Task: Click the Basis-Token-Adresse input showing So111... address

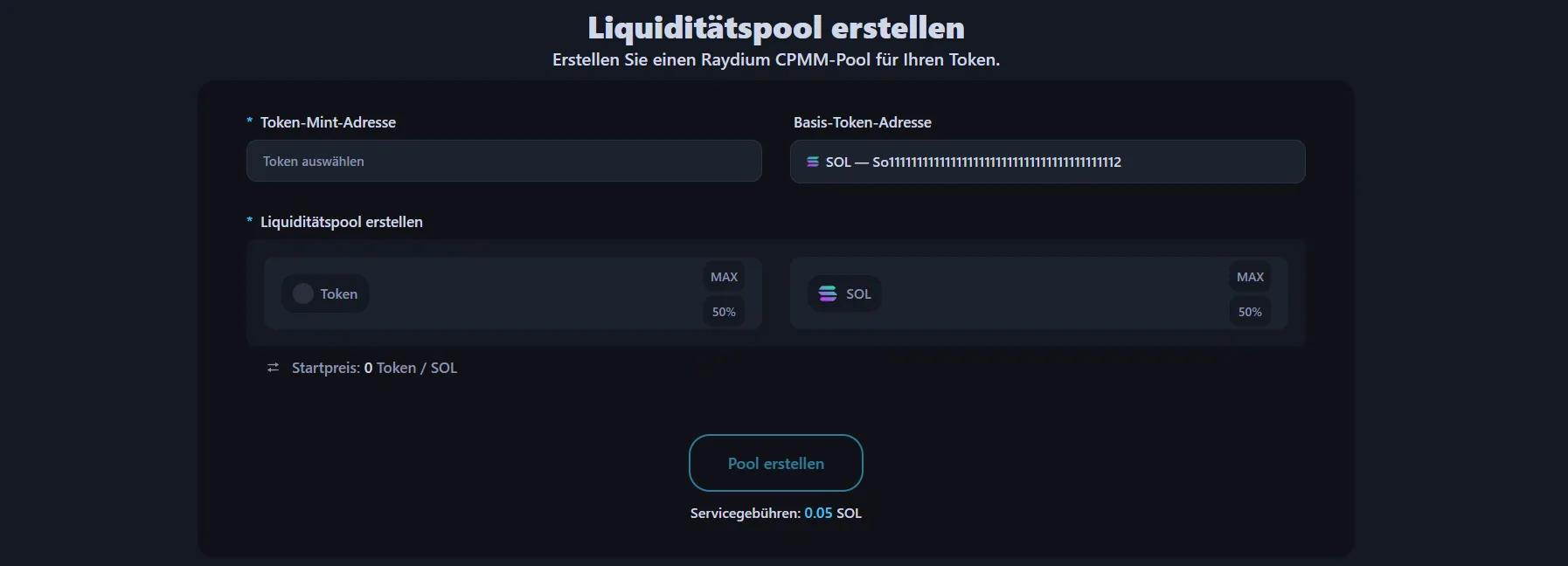Action: [x=1047, y=162]
